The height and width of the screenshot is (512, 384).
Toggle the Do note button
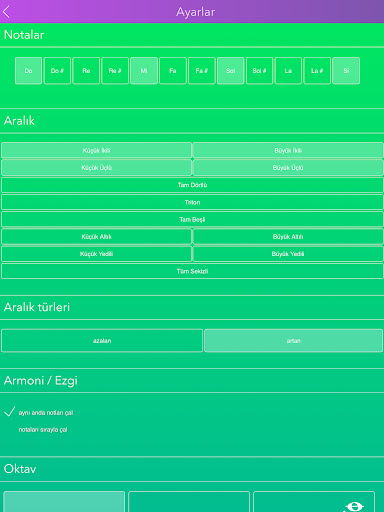[x=28, y=71]
